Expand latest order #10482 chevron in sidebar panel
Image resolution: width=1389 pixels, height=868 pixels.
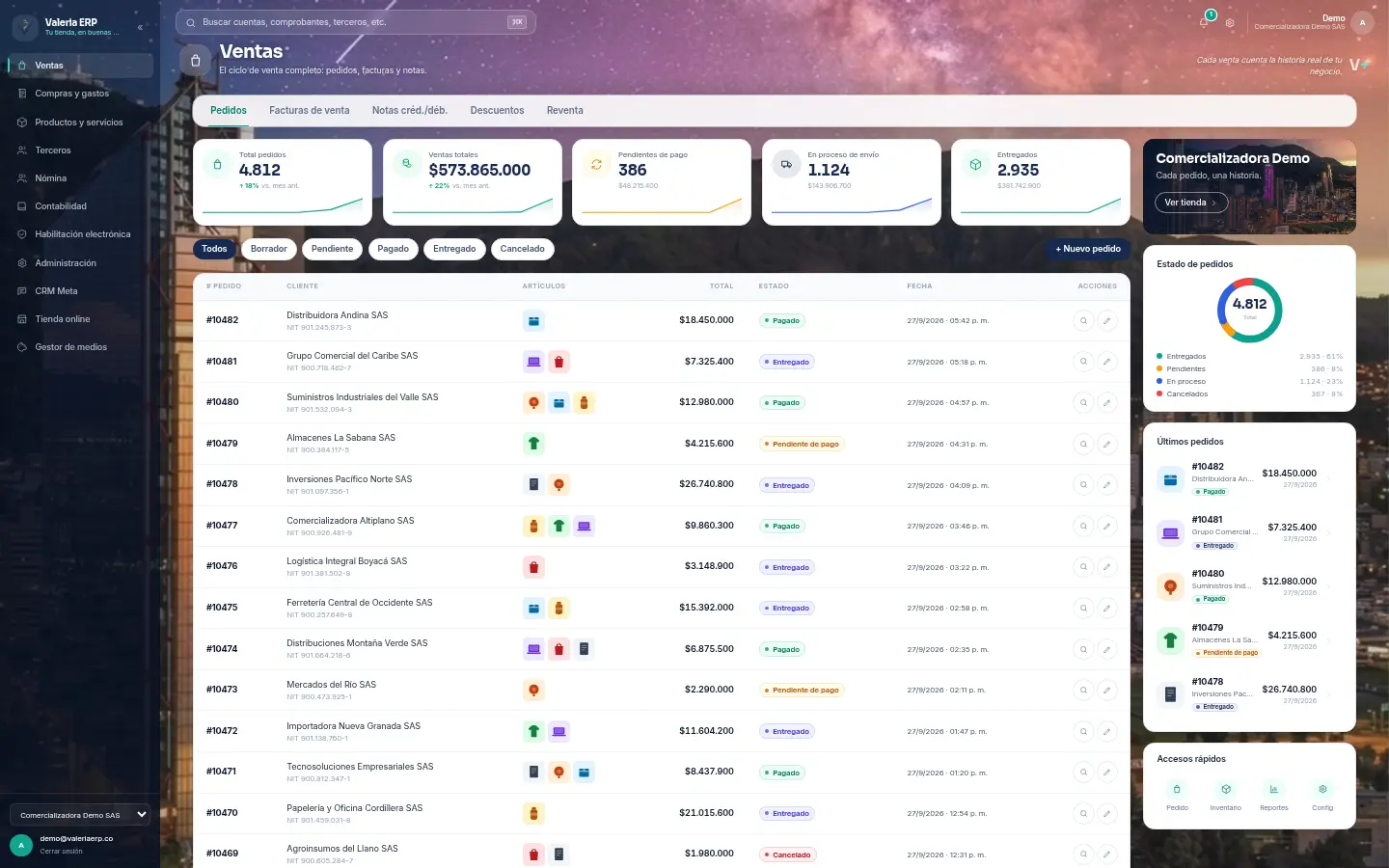(1328, 477)
